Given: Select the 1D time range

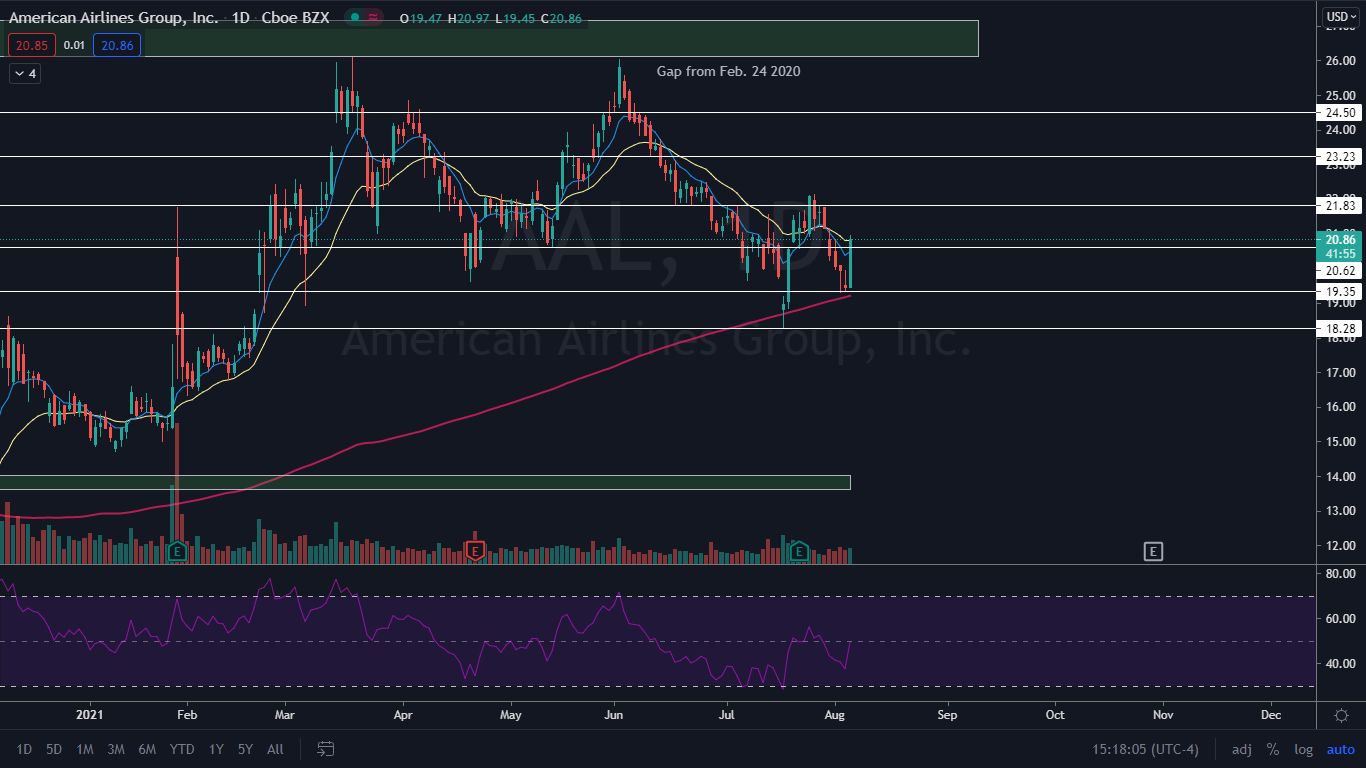Looking at the screenshot, I should tap(24, 749).
